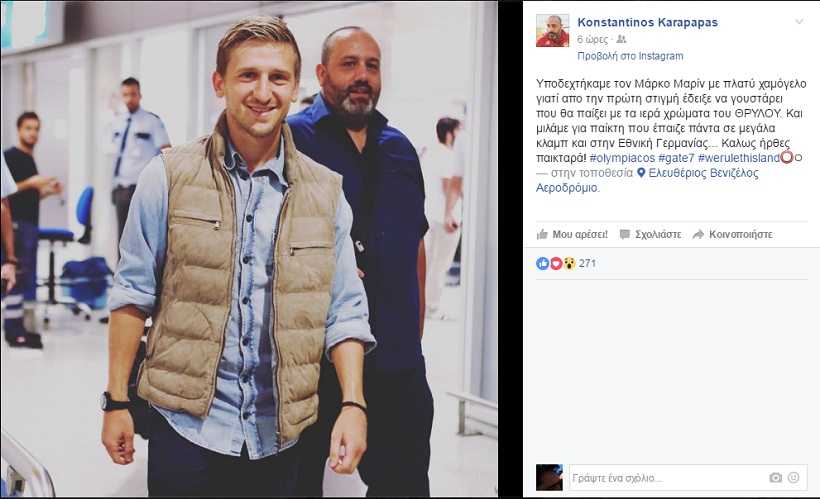
Task: Click the Μου αρέσει like button
Action: point(573,234)
